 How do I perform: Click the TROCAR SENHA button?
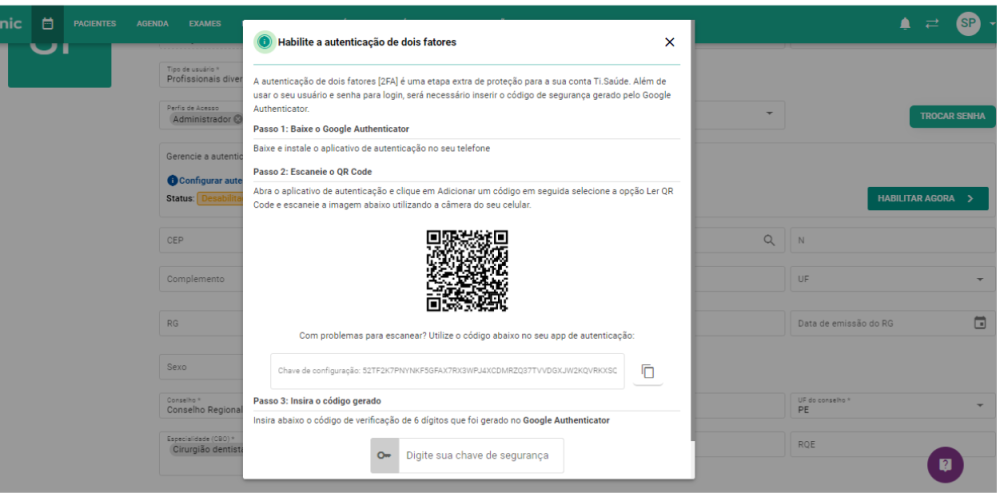(952, 116)
